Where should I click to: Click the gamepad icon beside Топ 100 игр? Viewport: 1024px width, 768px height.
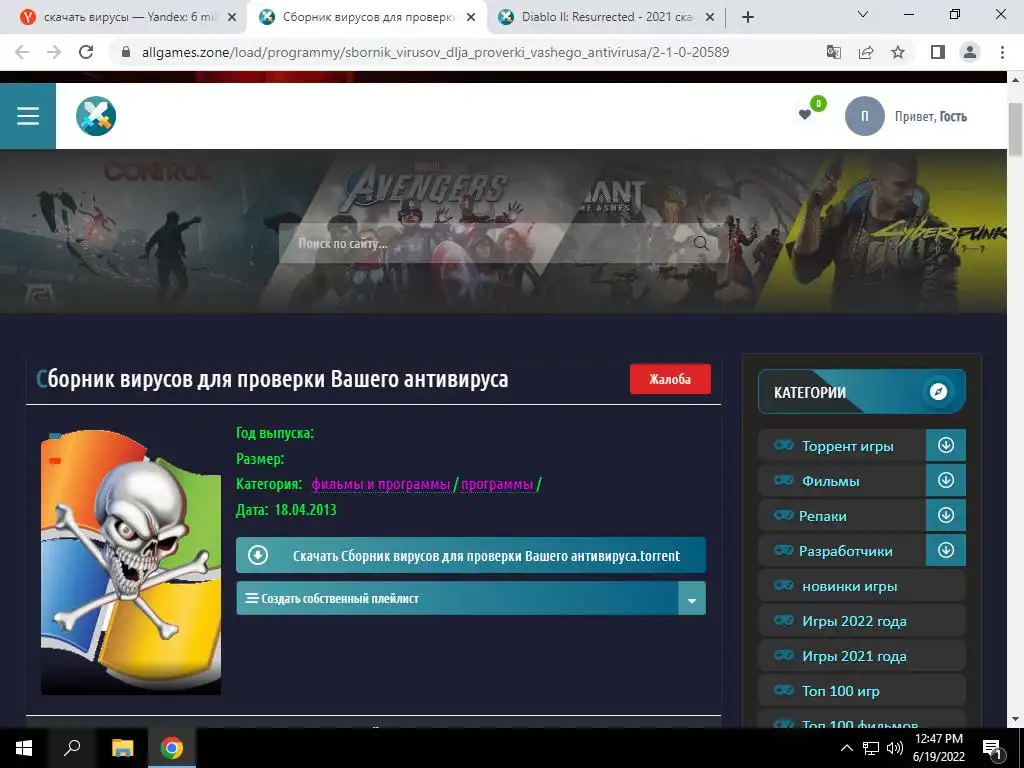pyautogui.click(x=784, y=690)
